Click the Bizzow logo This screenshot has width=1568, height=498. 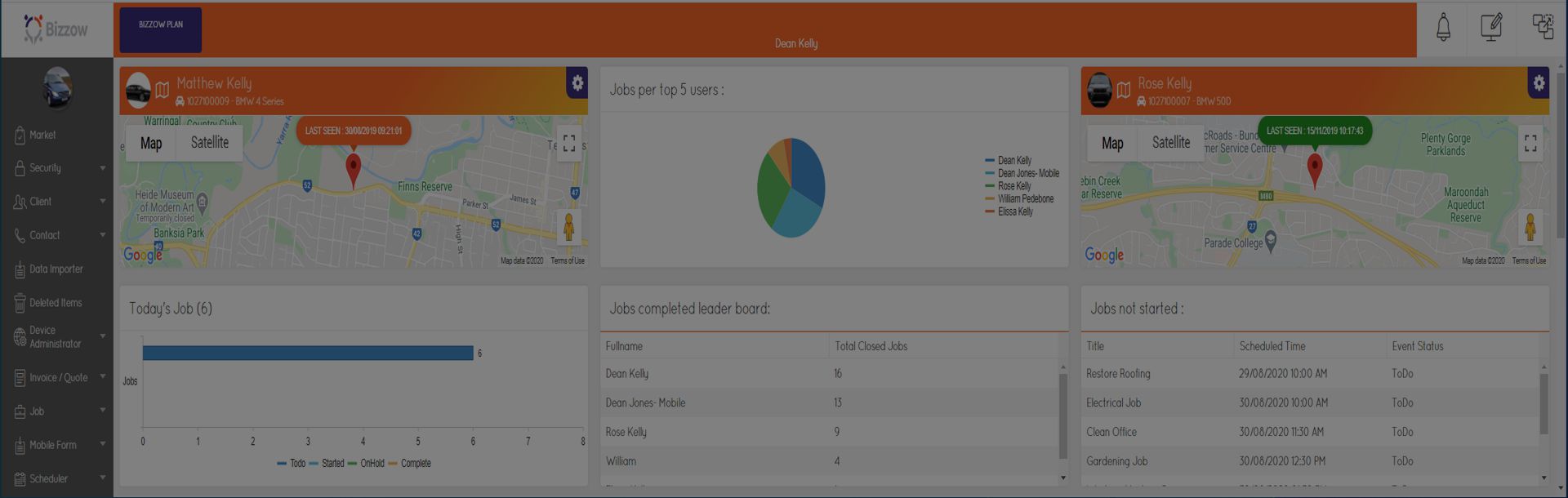click(x=56, y=29)
